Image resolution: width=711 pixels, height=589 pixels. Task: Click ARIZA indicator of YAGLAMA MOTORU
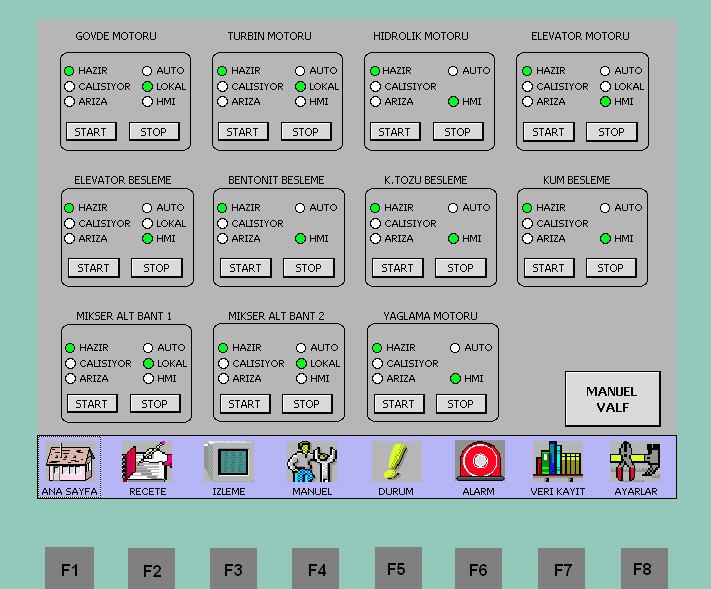pyautogui.click(x=377, y=379)
